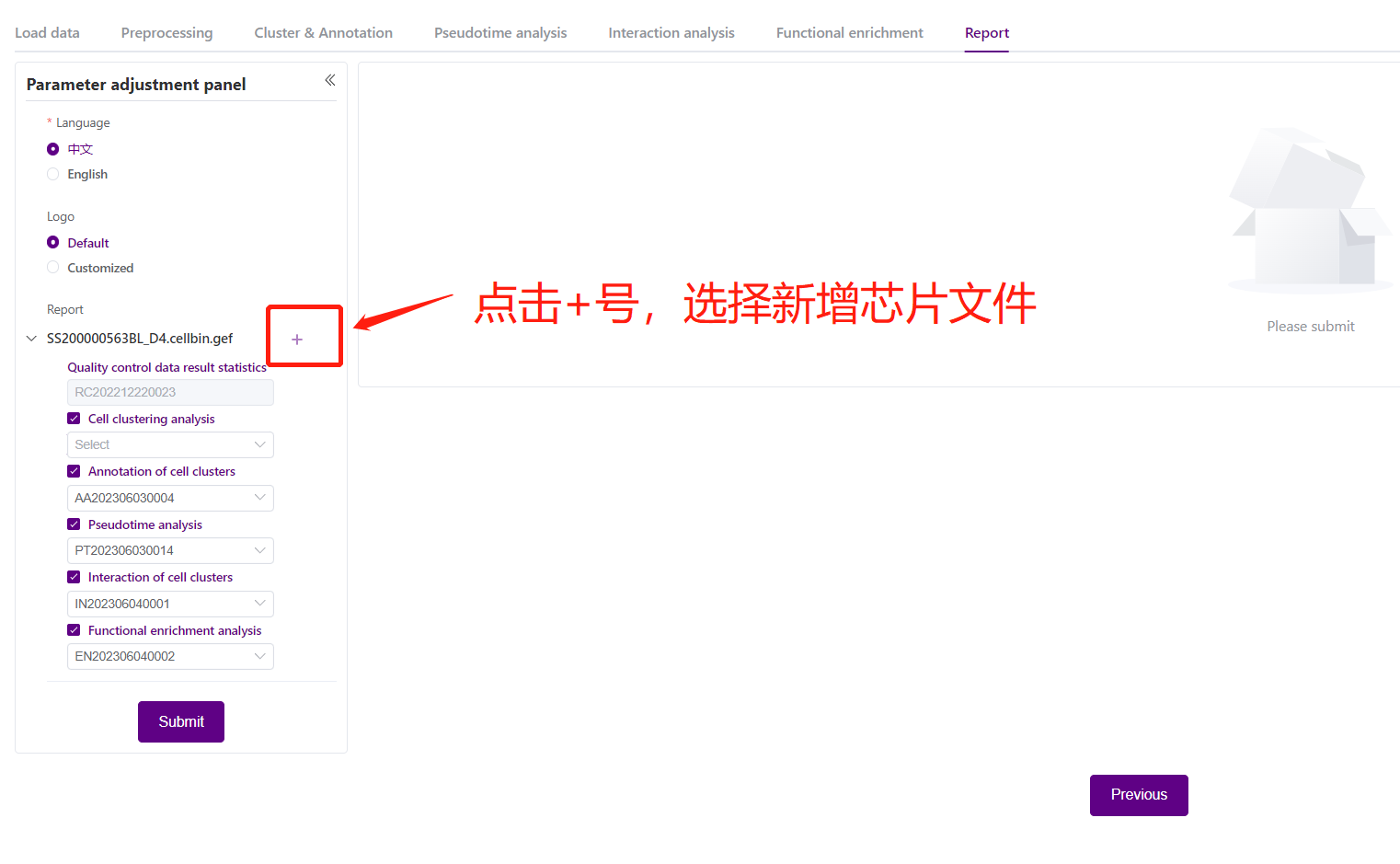
Task: Select the 中文 language option
Action: coord(53,149)
